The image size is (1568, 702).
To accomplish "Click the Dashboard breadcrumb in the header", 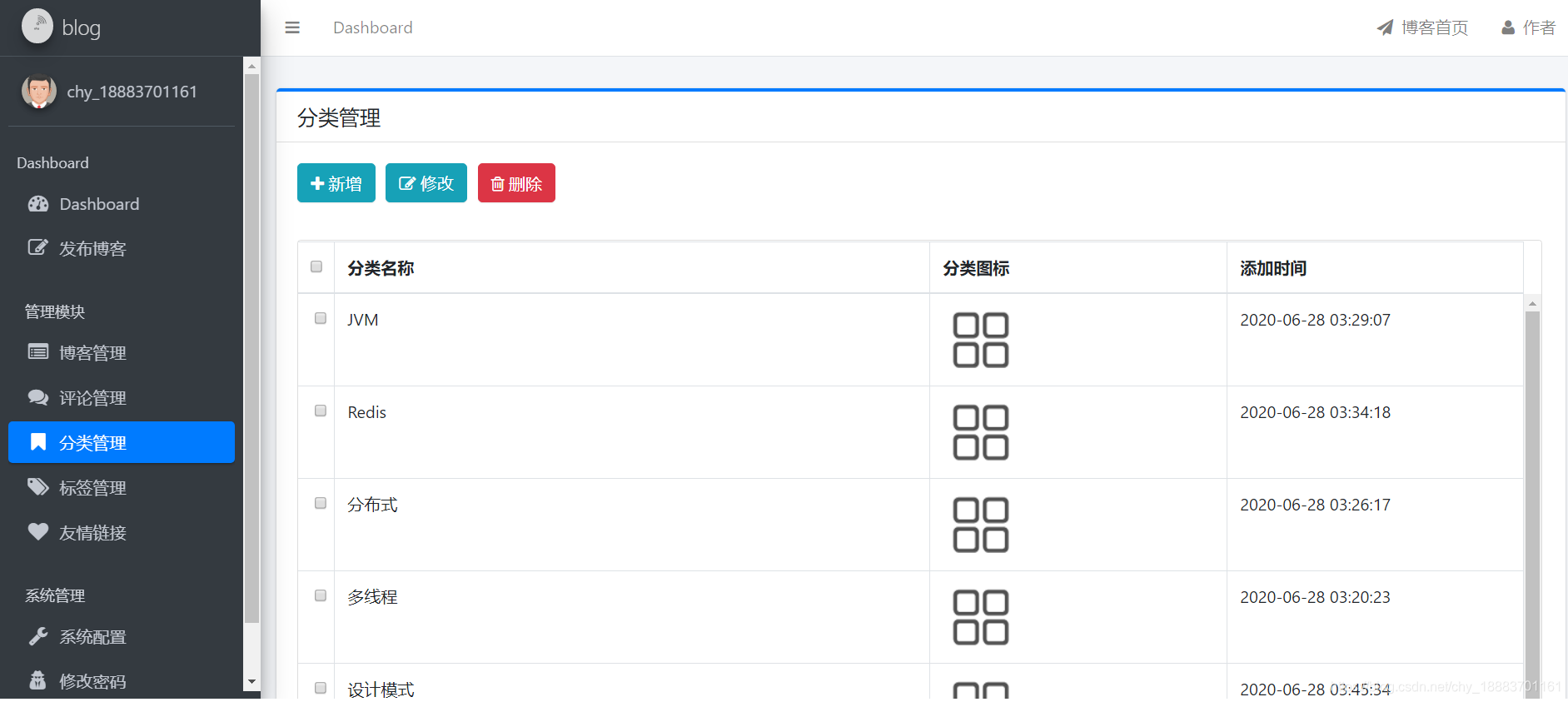I will click(x=373, y=27).
